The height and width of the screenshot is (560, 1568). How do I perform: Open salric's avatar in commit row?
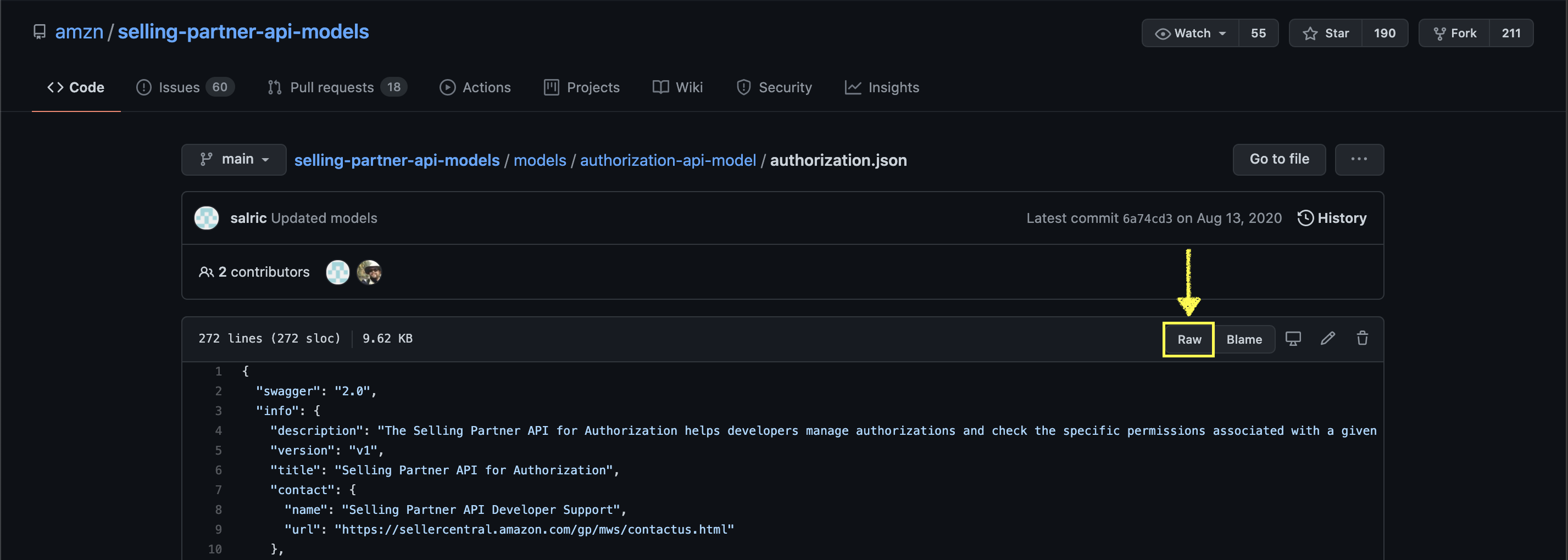click(x=207, y=219)
